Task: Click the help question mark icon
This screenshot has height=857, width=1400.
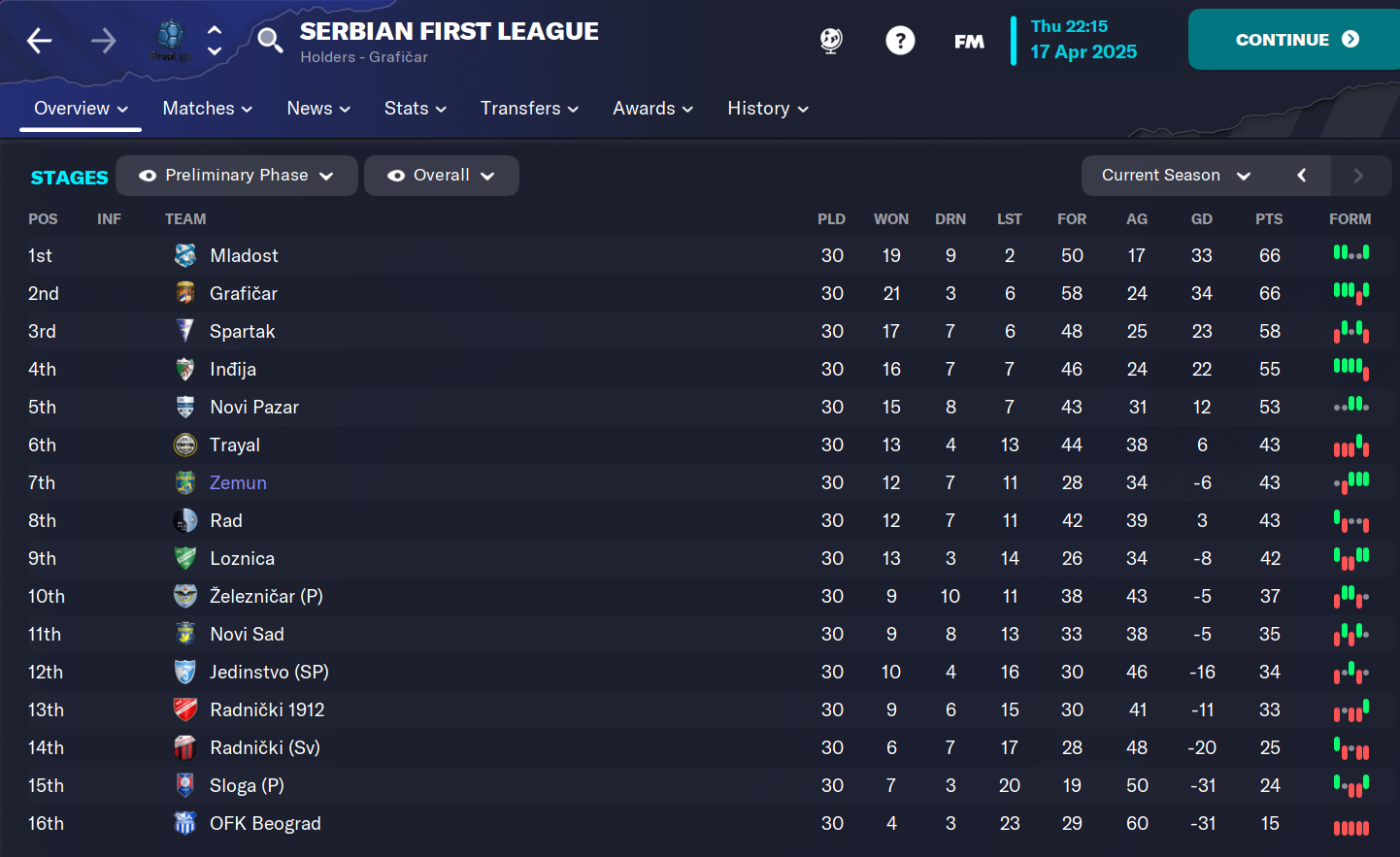Action: point(900,41)
